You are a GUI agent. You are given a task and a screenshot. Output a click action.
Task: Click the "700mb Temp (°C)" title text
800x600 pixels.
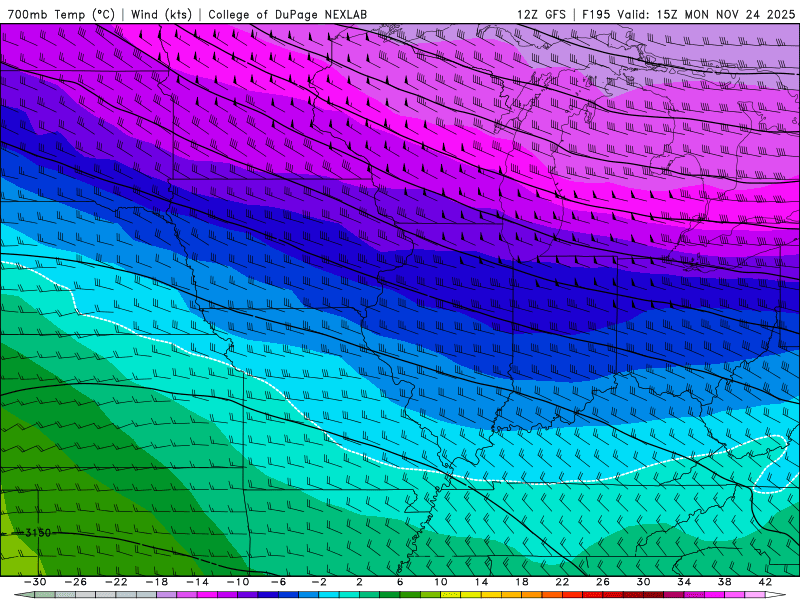[61, 14]
